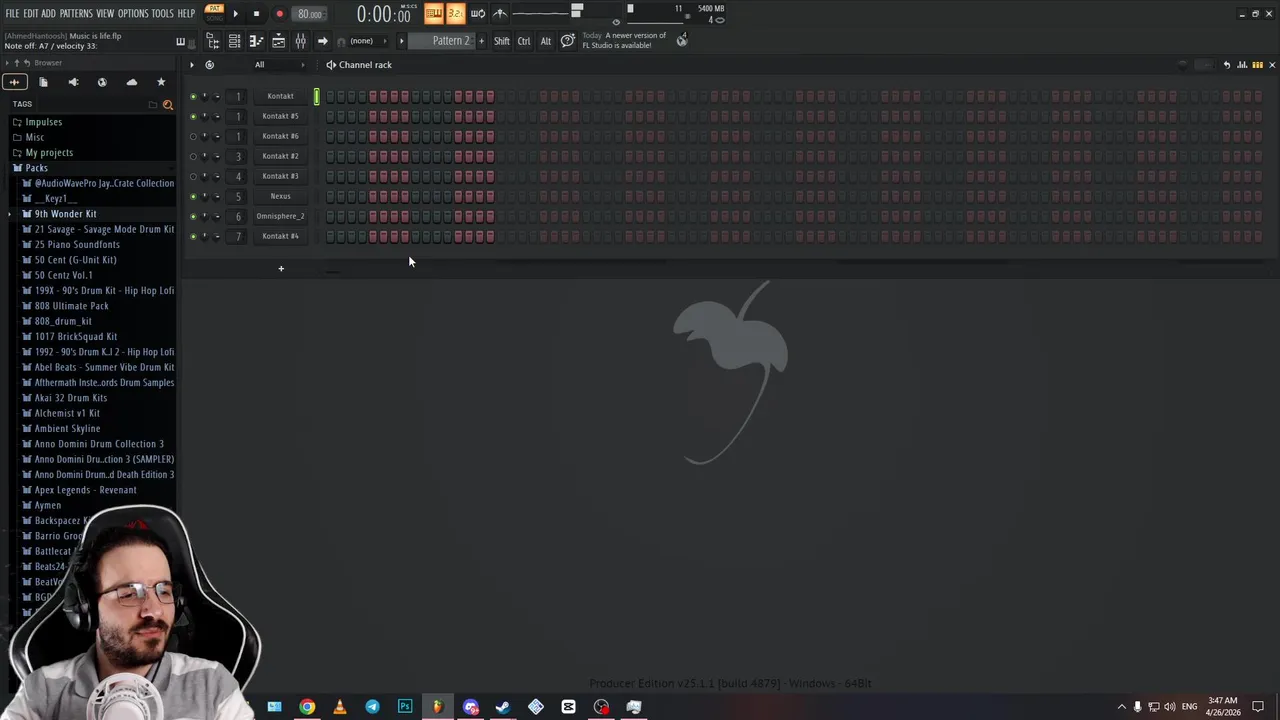Open the PATTERNS menu
The height and width of the screenshot is (720, 1280).
76,13
